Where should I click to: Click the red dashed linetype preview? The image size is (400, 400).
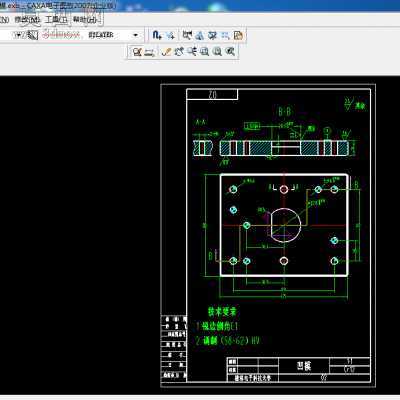point(61,35)
